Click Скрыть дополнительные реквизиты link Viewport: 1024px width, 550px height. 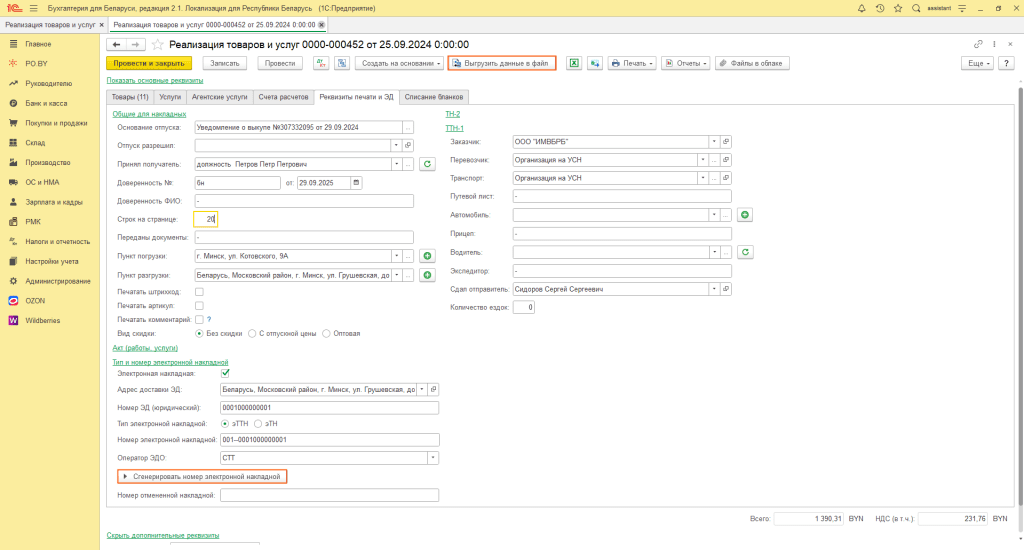(163, 535)
